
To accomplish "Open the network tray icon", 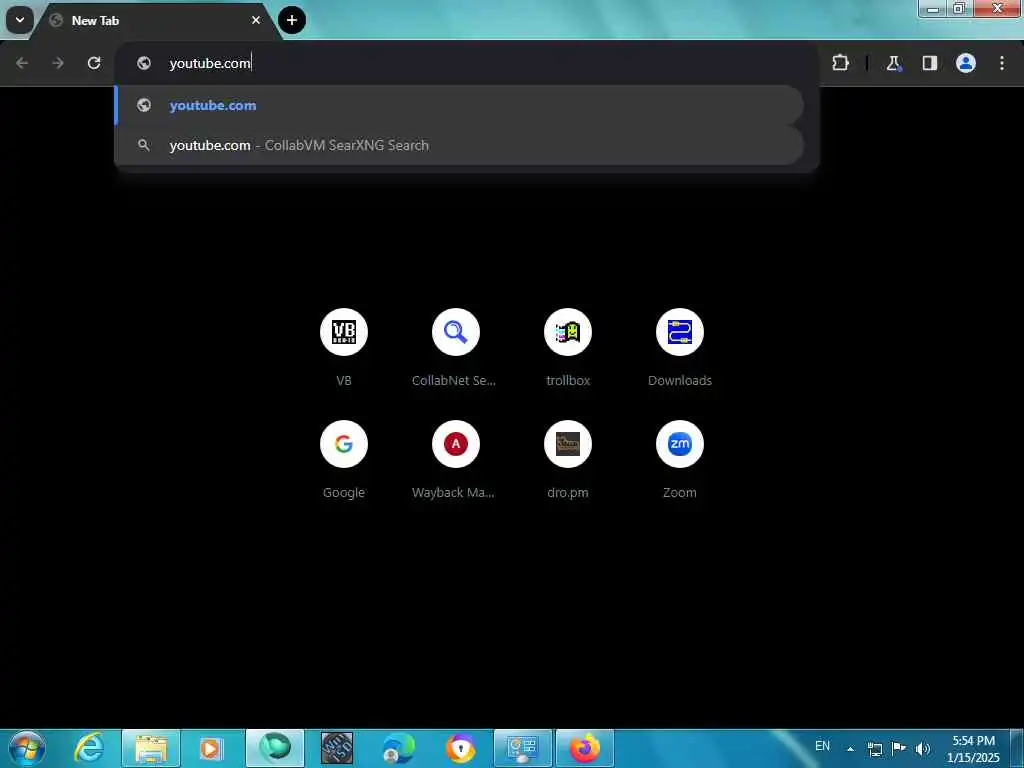I will pyautogui.click(x=875, y=749).
